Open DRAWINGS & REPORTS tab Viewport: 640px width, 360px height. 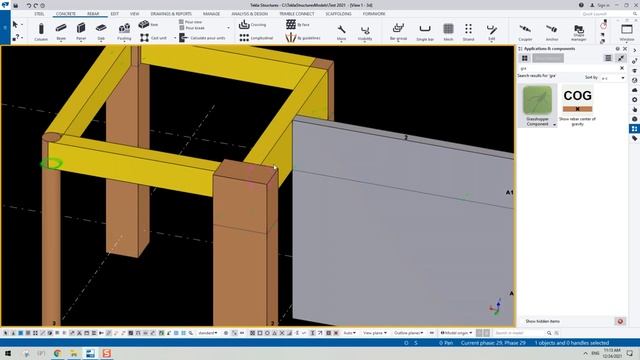[171, 14]
